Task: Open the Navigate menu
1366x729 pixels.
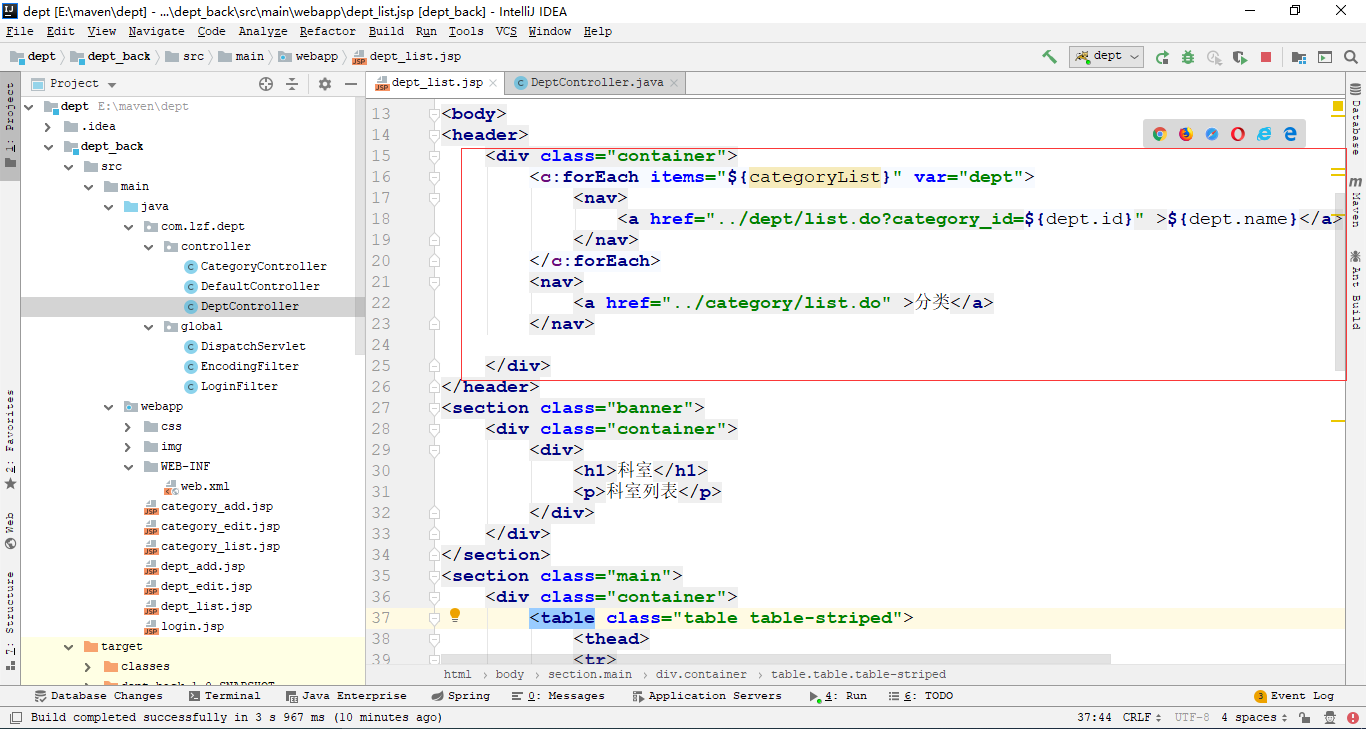Action: (x=156, y=31)
